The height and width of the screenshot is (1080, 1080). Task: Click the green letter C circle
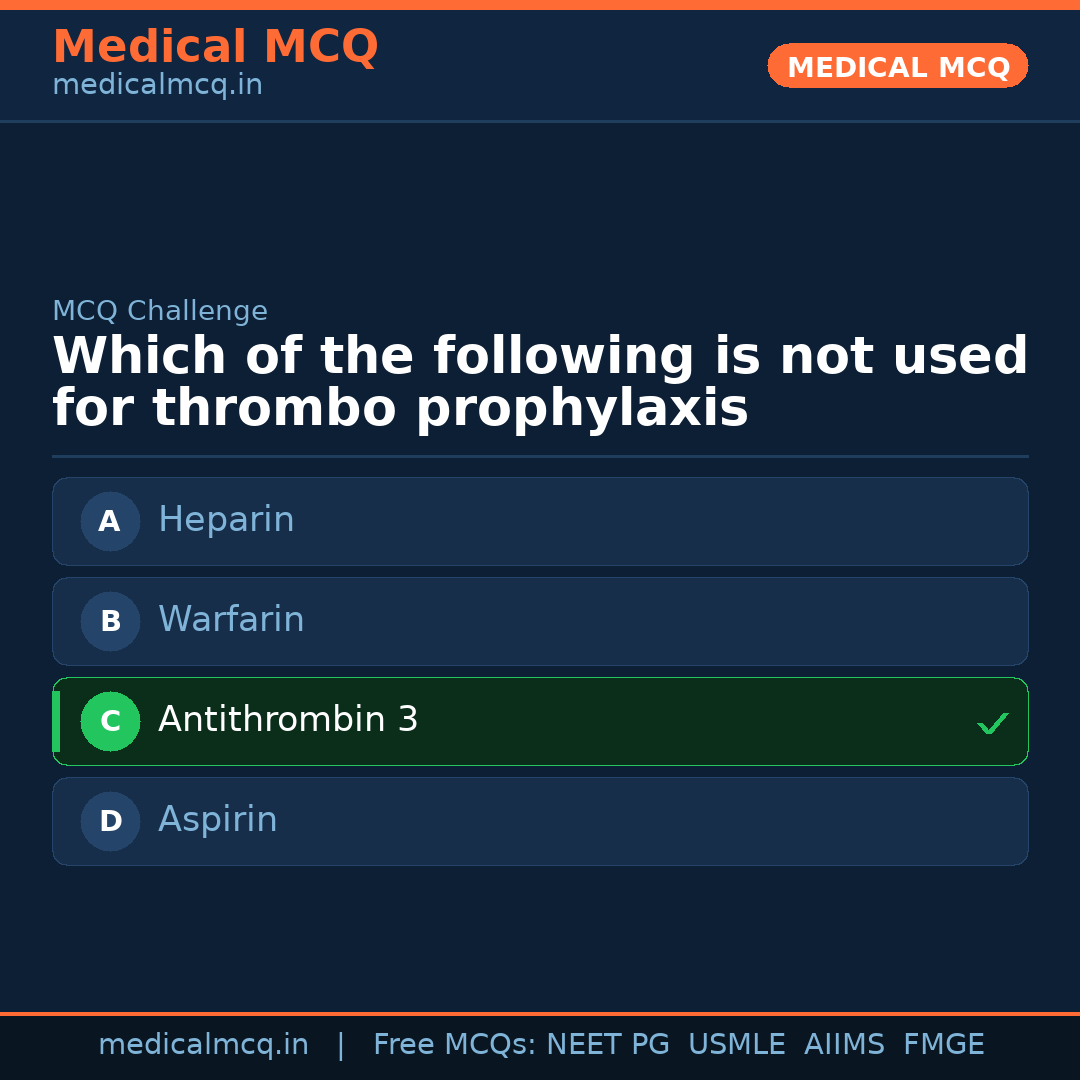coord(110,721)
